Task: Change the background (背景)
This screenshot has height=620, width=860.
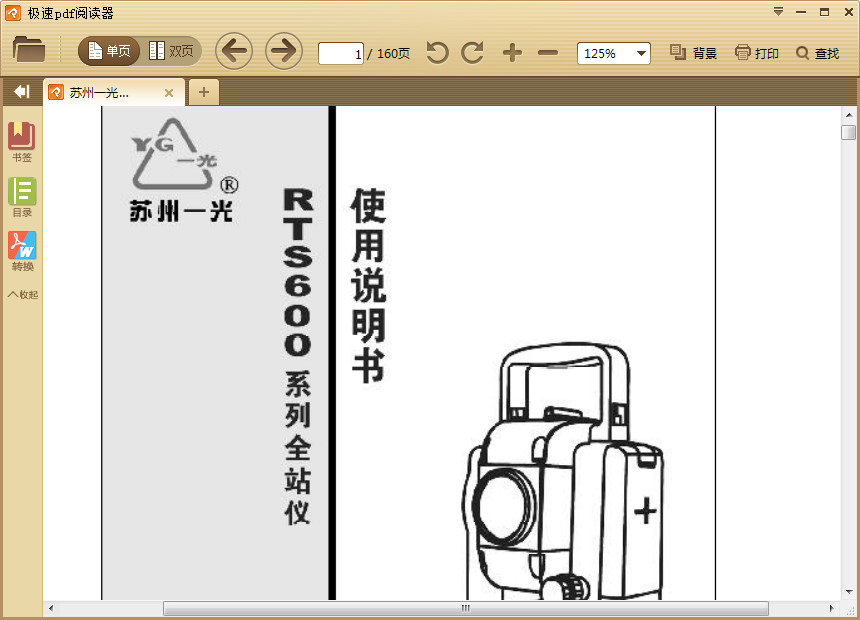Action: point(693,53)
